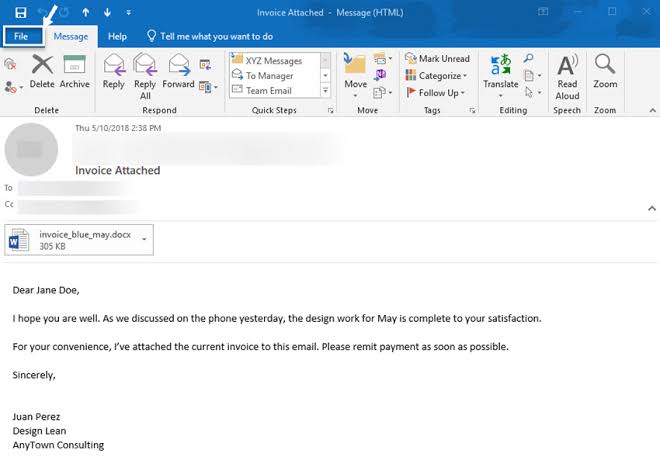Viewport: 660px width, 464px height.
Task: Open the Zoom dialog
Action: [x=605, y=71]
